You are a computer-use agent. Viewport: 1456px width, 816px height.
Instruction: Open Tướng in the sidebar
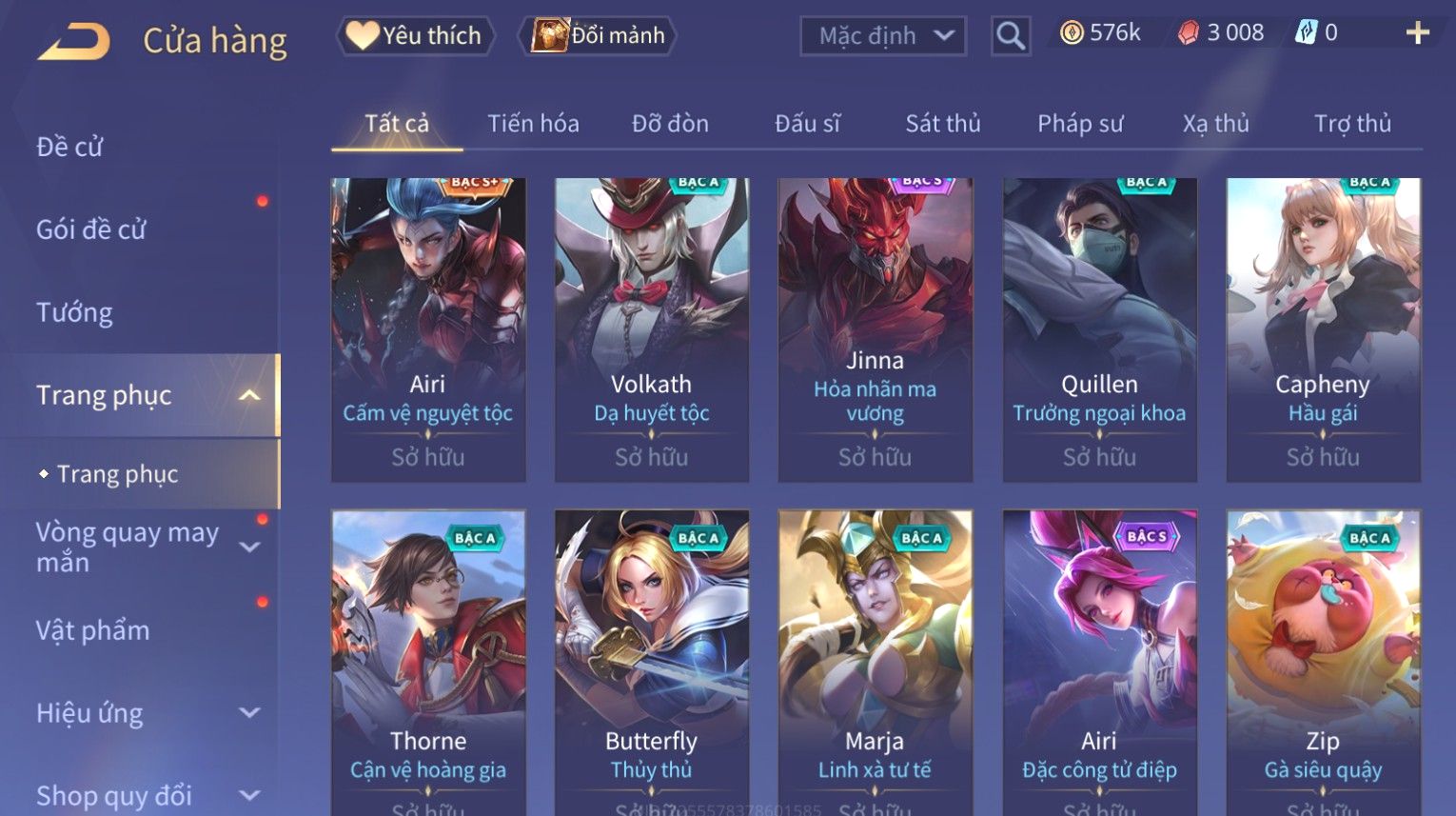click(74, 312)
